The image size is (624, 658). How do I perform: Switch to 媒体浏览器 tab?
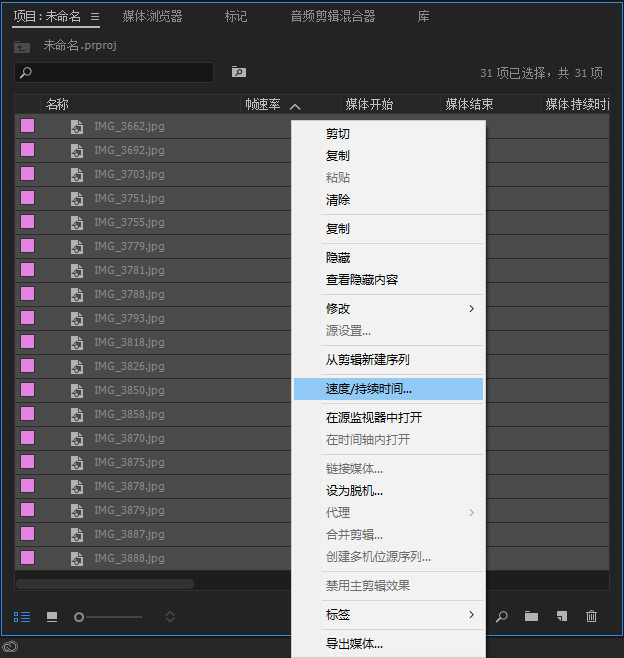(152, 17)
